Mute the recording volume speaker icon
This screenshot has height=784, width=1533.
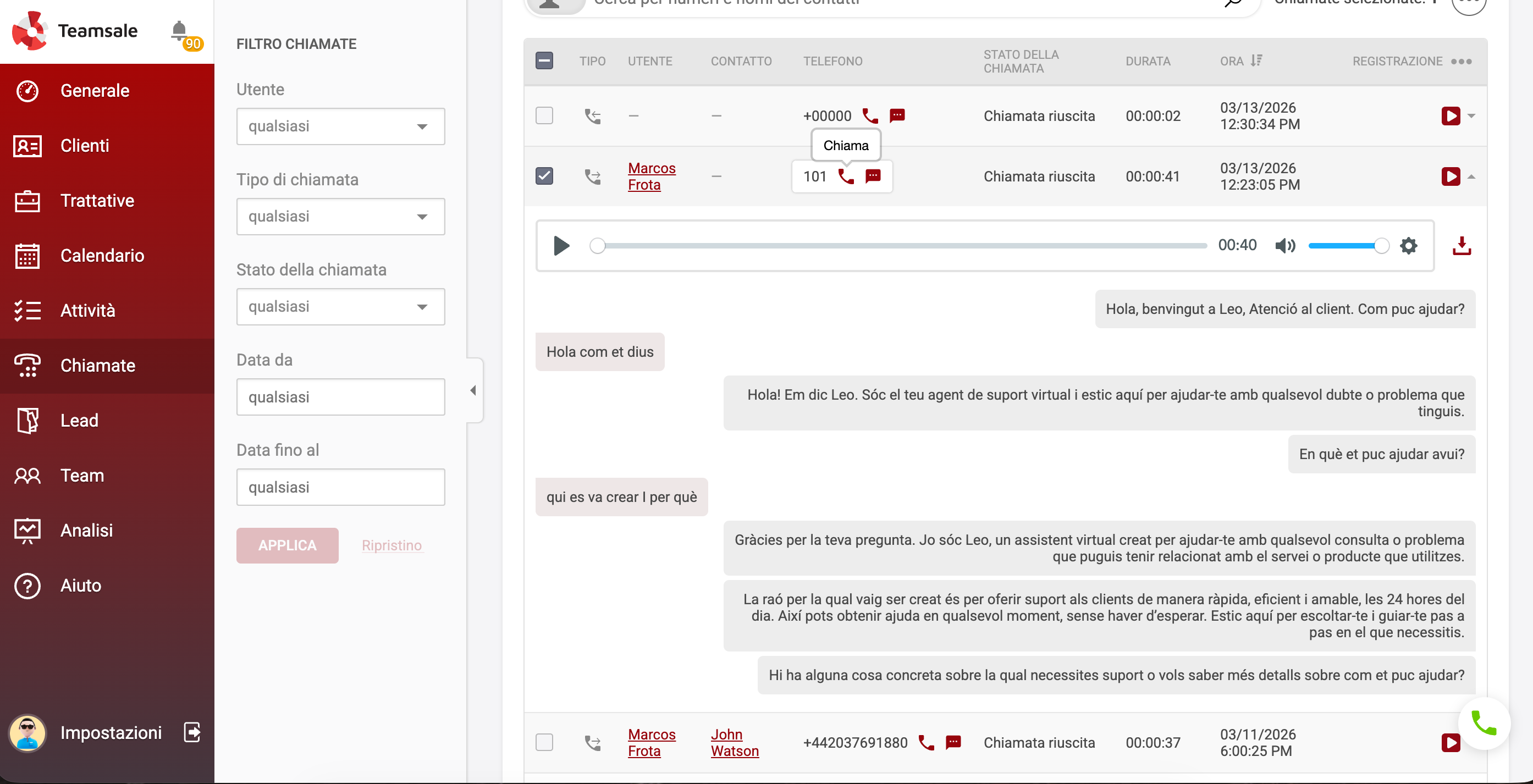pyautogui.click(x=1285, y=246)
